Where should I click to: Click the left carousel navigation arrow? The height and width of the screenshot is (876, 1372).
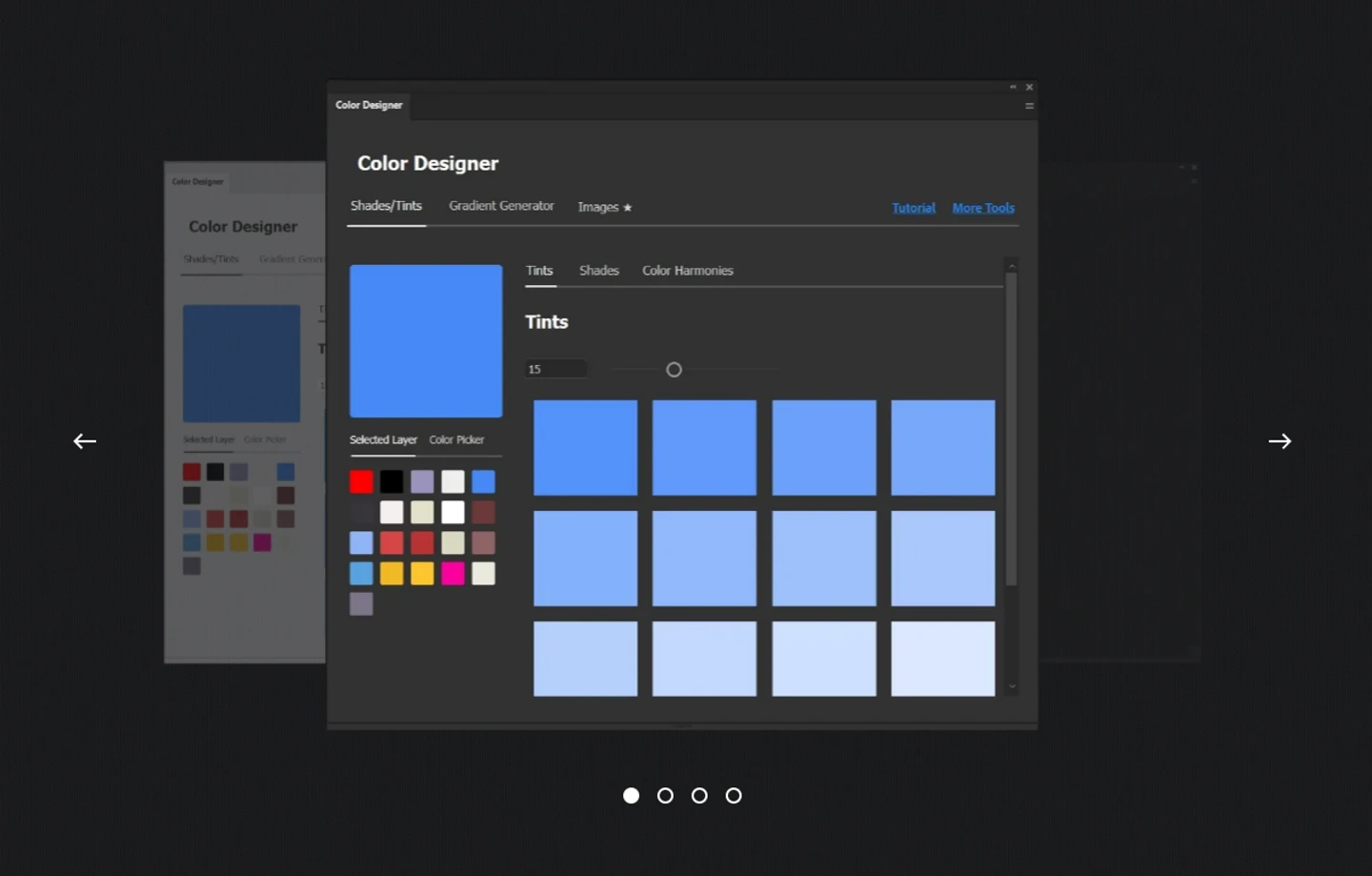point(85,440)
